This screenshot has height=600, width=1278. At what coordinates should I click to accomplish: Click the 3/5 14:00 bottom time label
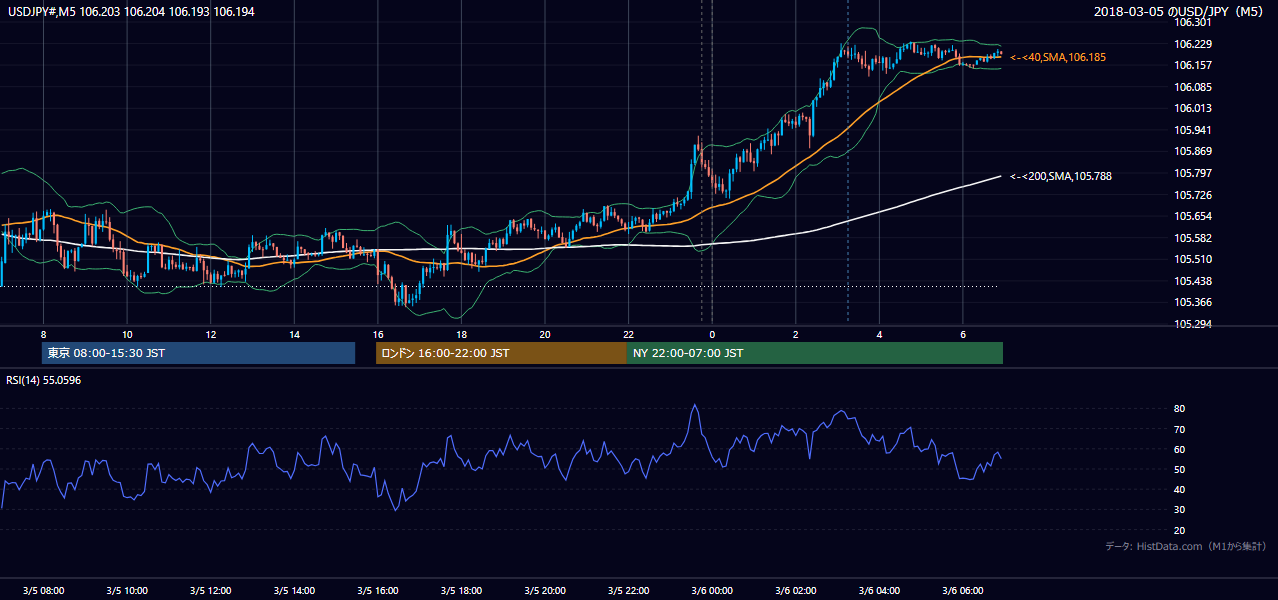tap(294, 591)
